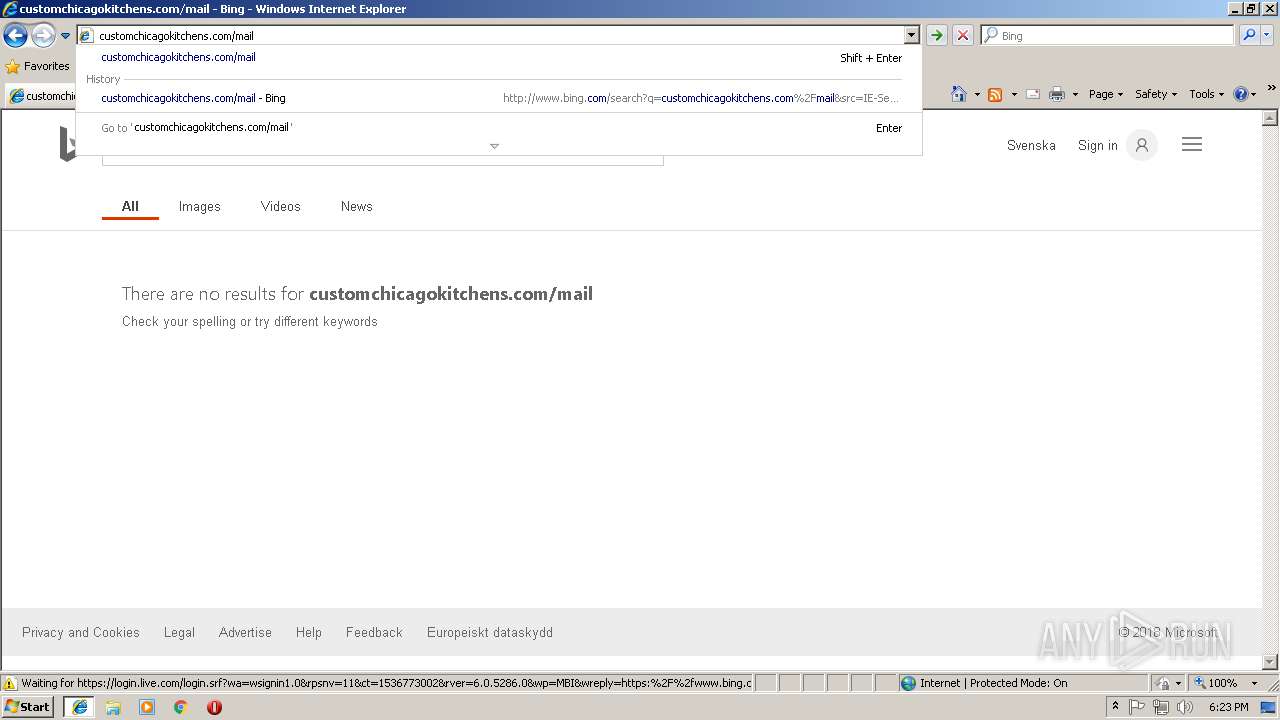Click the scrollbar up arrow
This screenshot has width=1280, height=720.
pyautogui.click(x=1270, y=118)
